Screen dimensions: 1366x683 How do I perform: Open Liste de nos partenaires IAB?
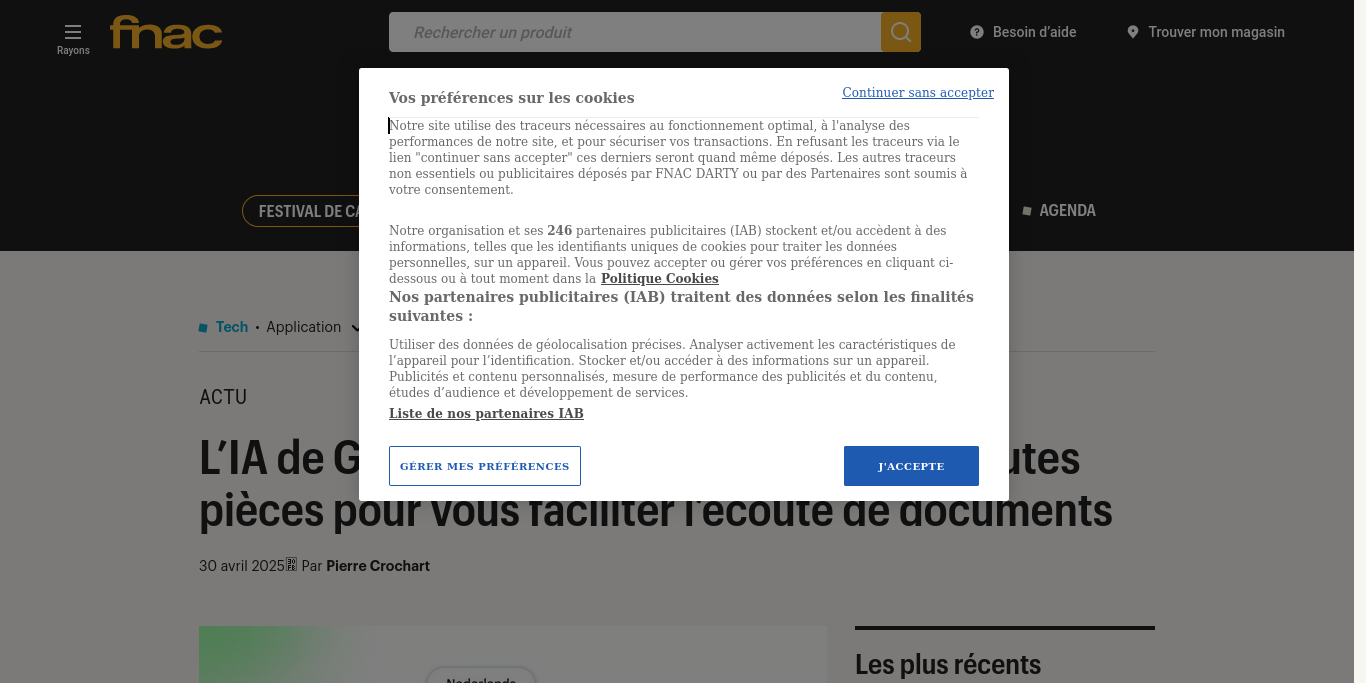(x=486, y=414)
